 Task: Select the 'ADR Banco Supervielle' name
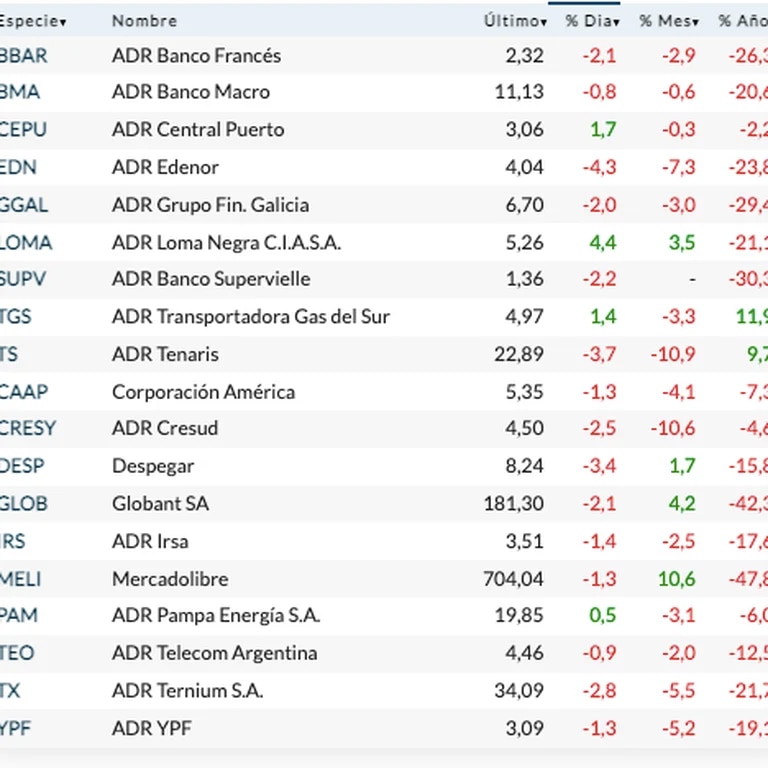pyautogui.click(x=211, y=279)
